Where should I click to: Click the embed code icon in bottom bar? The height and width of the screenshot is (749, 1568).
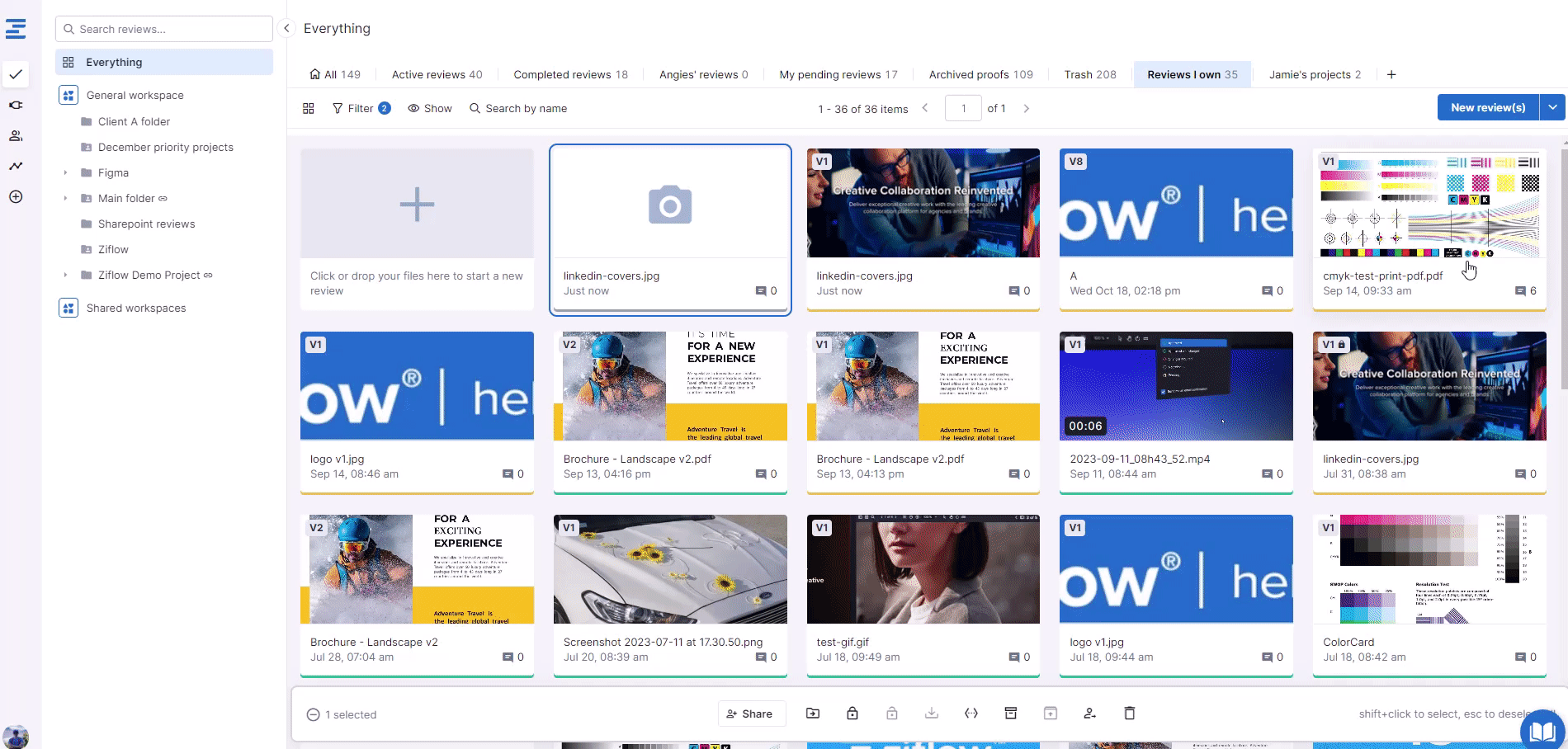[x=971, y=714]
